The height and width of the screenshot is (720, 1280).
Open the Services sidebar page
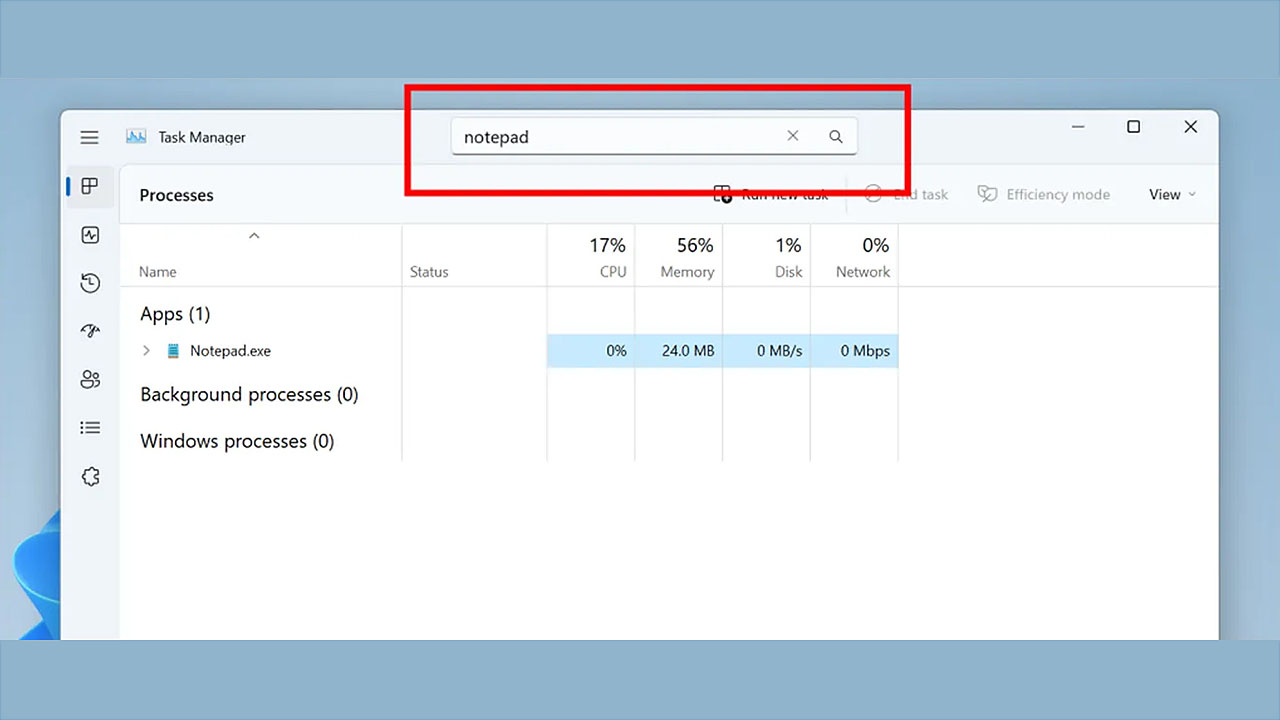pyautogui.click(x=90, y=477)
